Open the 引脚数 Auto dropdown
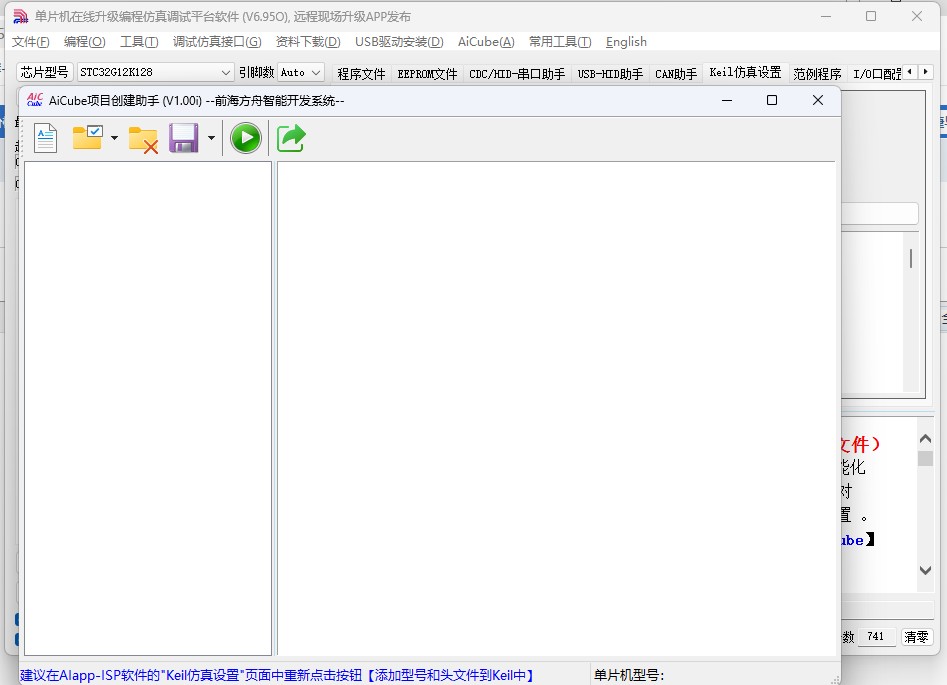Screen dimensions: 947x685 [x=301, y=72]
